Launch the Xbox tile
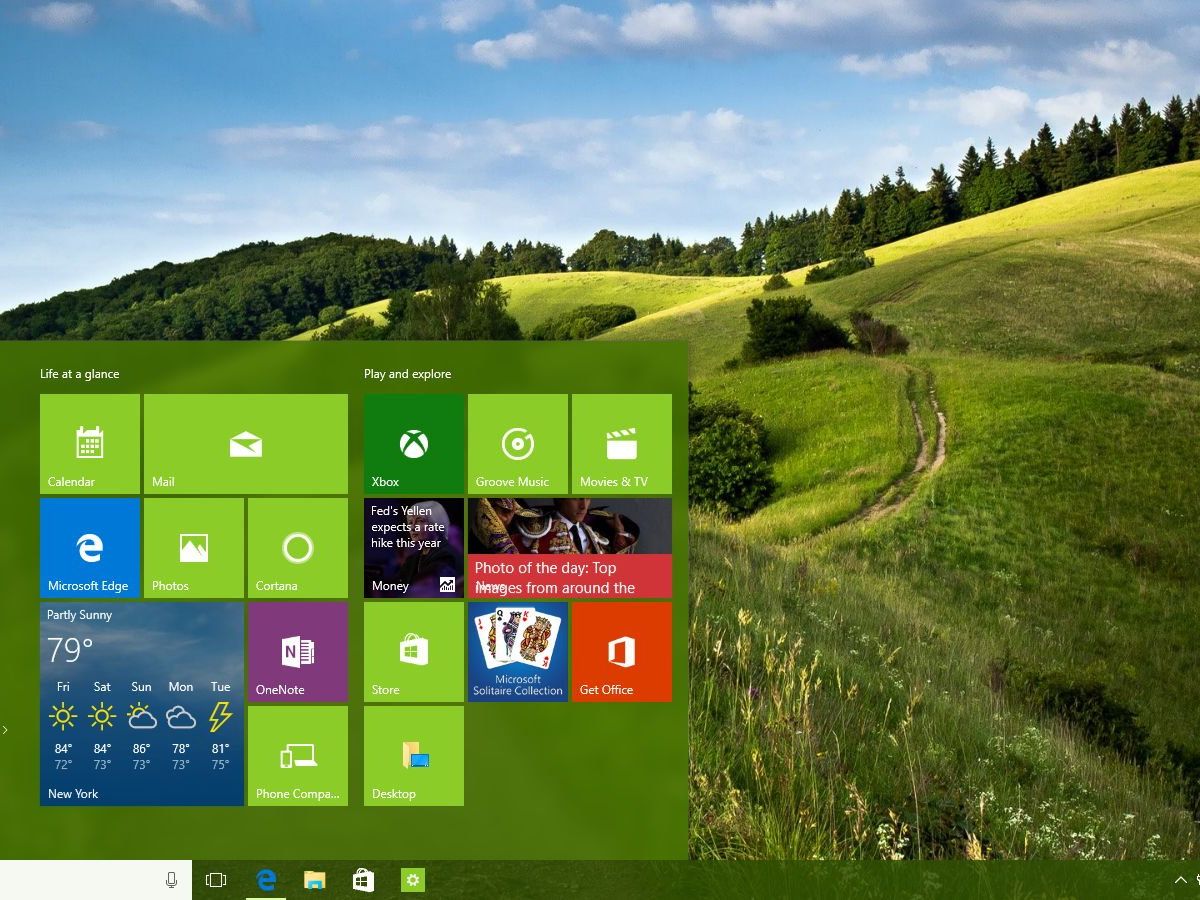Viewport: 1200px width, 900px height. pos(414,444)
